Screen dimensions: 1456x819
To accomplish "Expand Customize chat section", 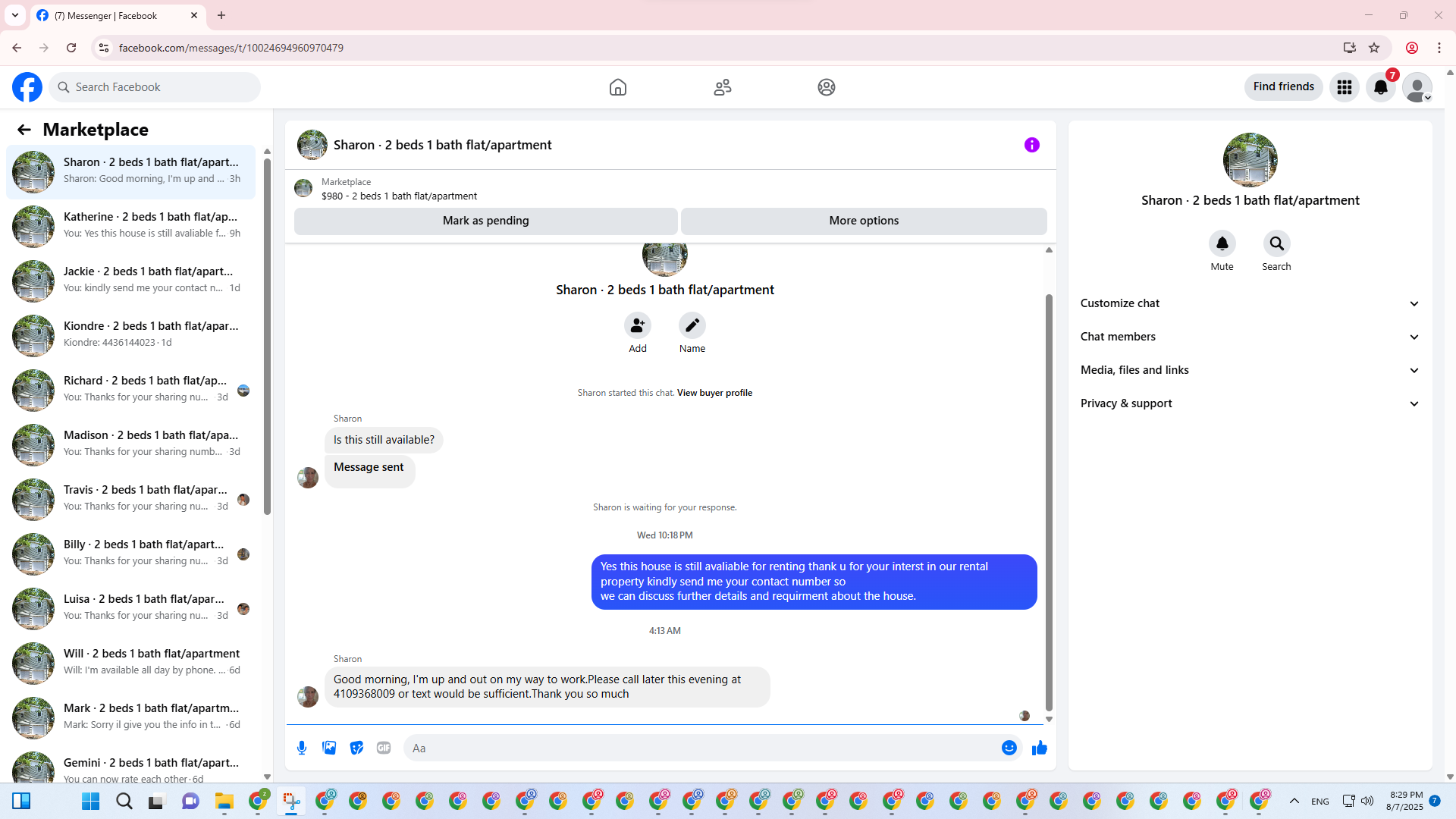I will pos(1250,303).
